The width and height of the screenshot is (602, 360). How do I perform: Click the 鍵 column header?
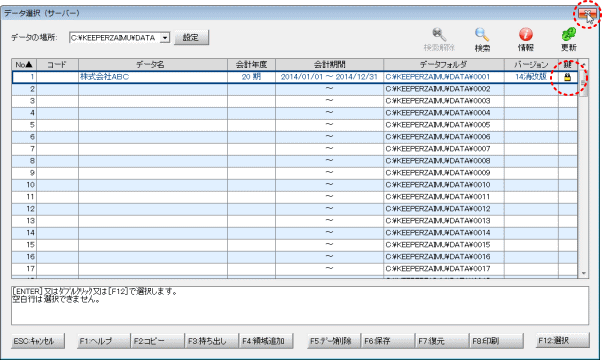[x=568, y=64]
